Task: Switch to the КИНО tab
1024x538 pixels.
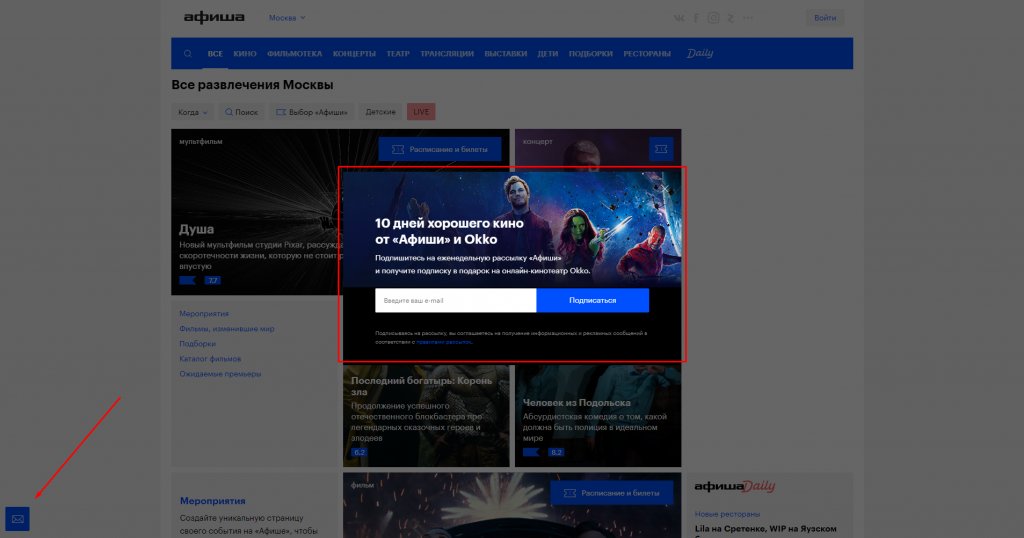Action: click(x=245, y=53)
